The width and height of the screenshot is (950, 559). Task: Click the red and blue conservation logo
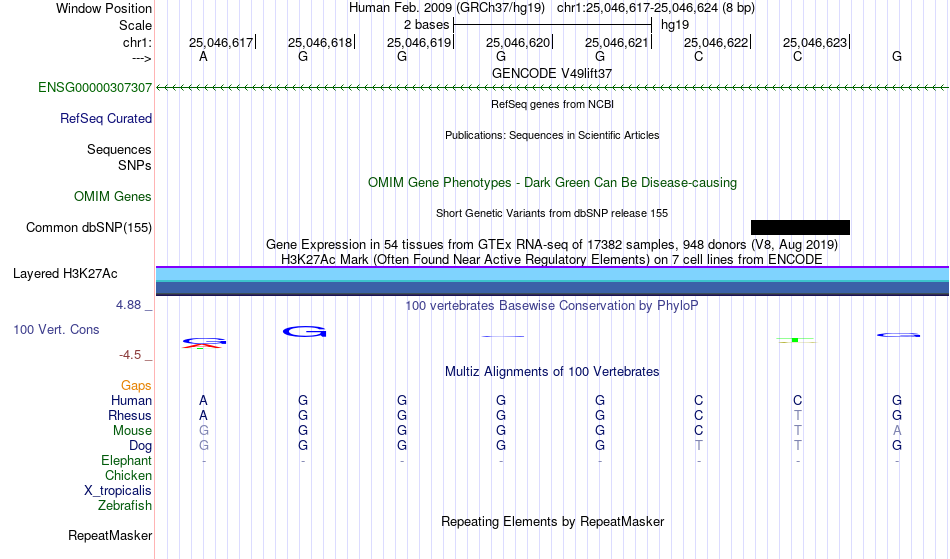click(x=204, y=343)
